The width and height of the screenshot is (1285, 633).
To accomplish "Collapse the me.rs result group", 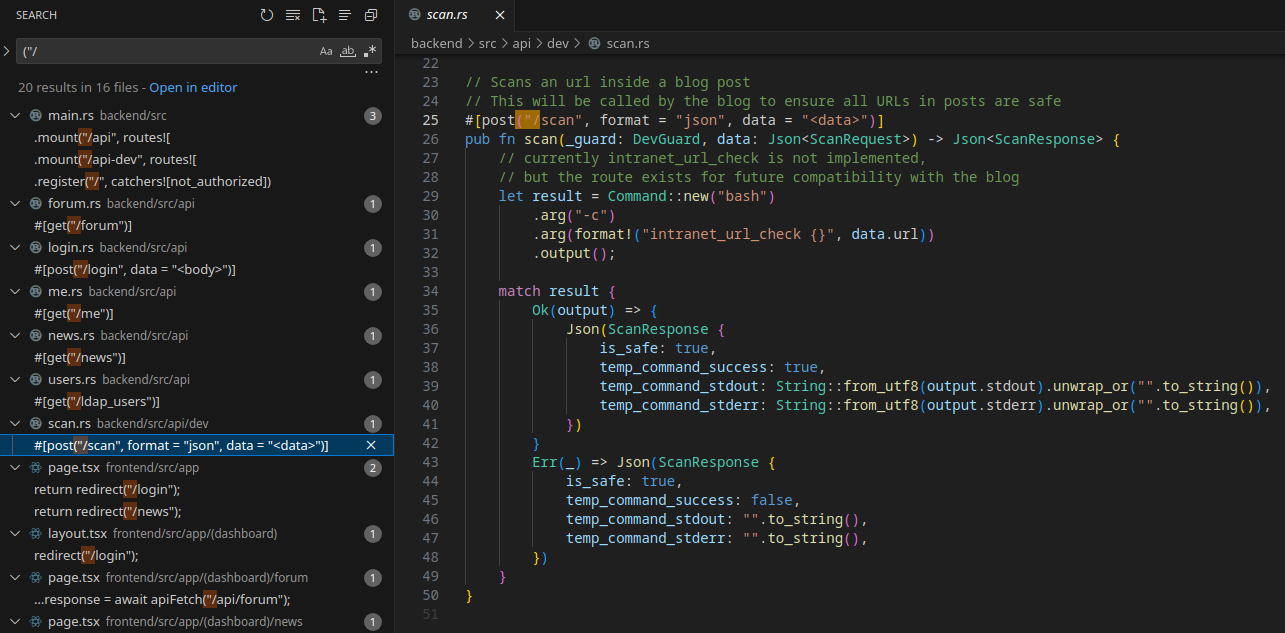I will (x=15, y=292).
